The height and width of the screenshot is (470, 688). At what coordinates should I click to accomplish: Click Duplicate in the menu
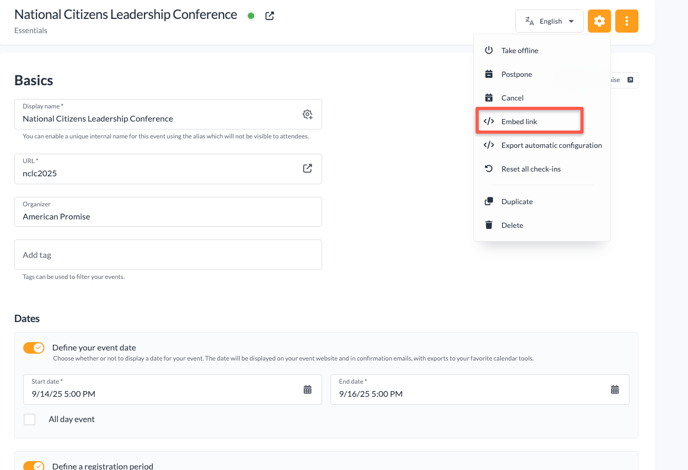[542, 201]
